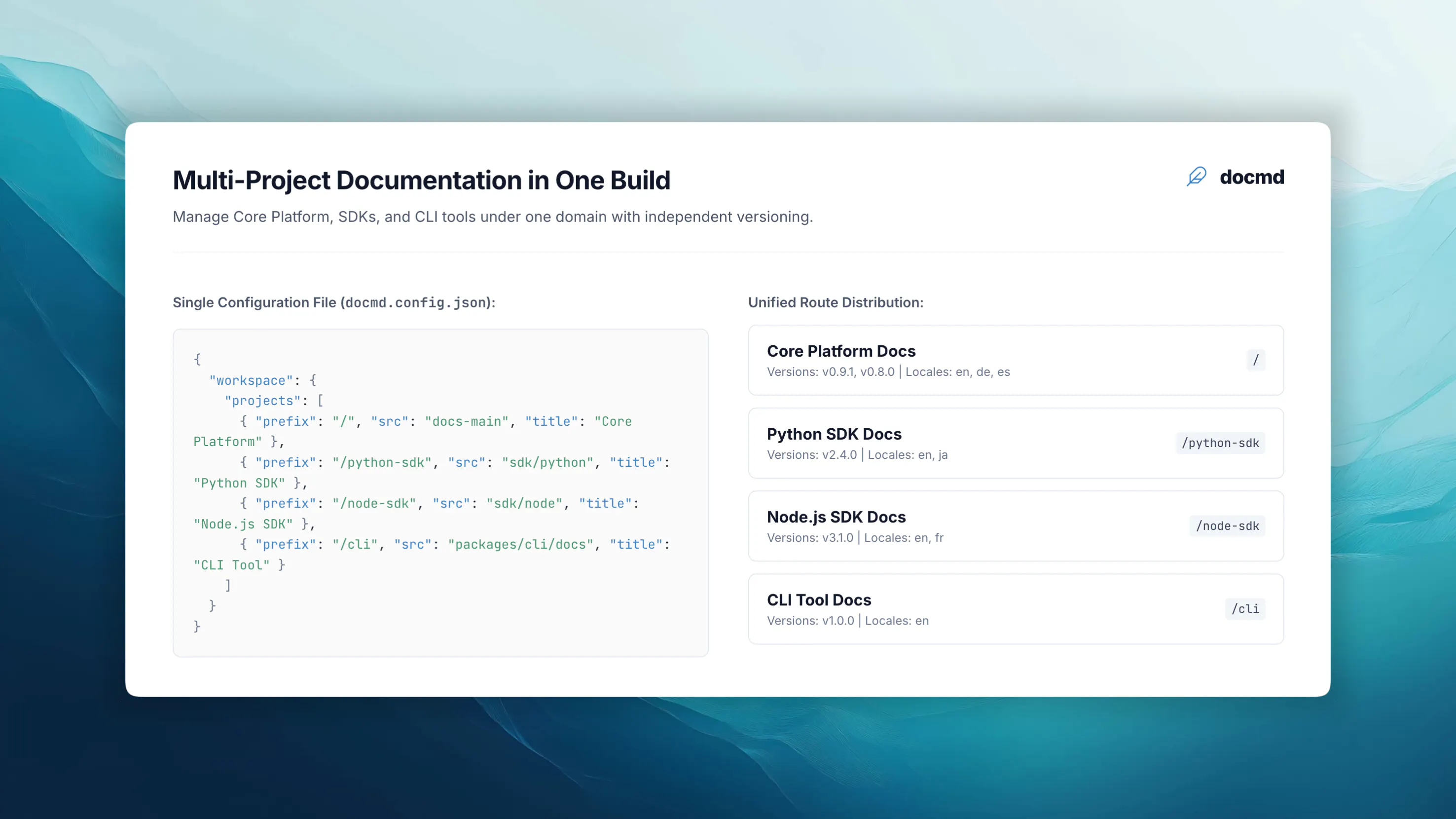
Task: Click Versions v2.4.0 locales en, ja text
Action: (x=857, y=455)
